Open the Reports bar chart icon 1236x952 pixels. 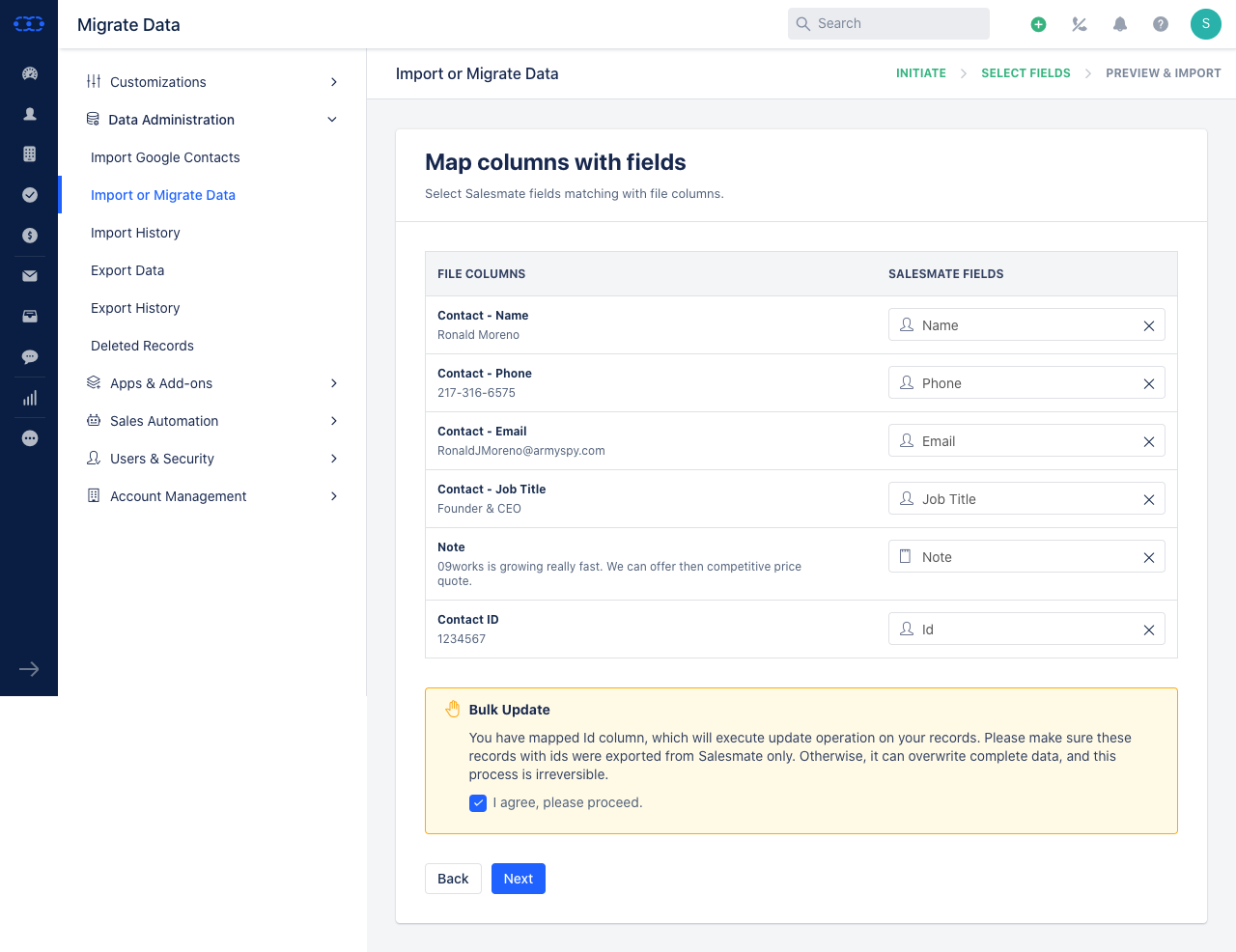tap(30, 398)
